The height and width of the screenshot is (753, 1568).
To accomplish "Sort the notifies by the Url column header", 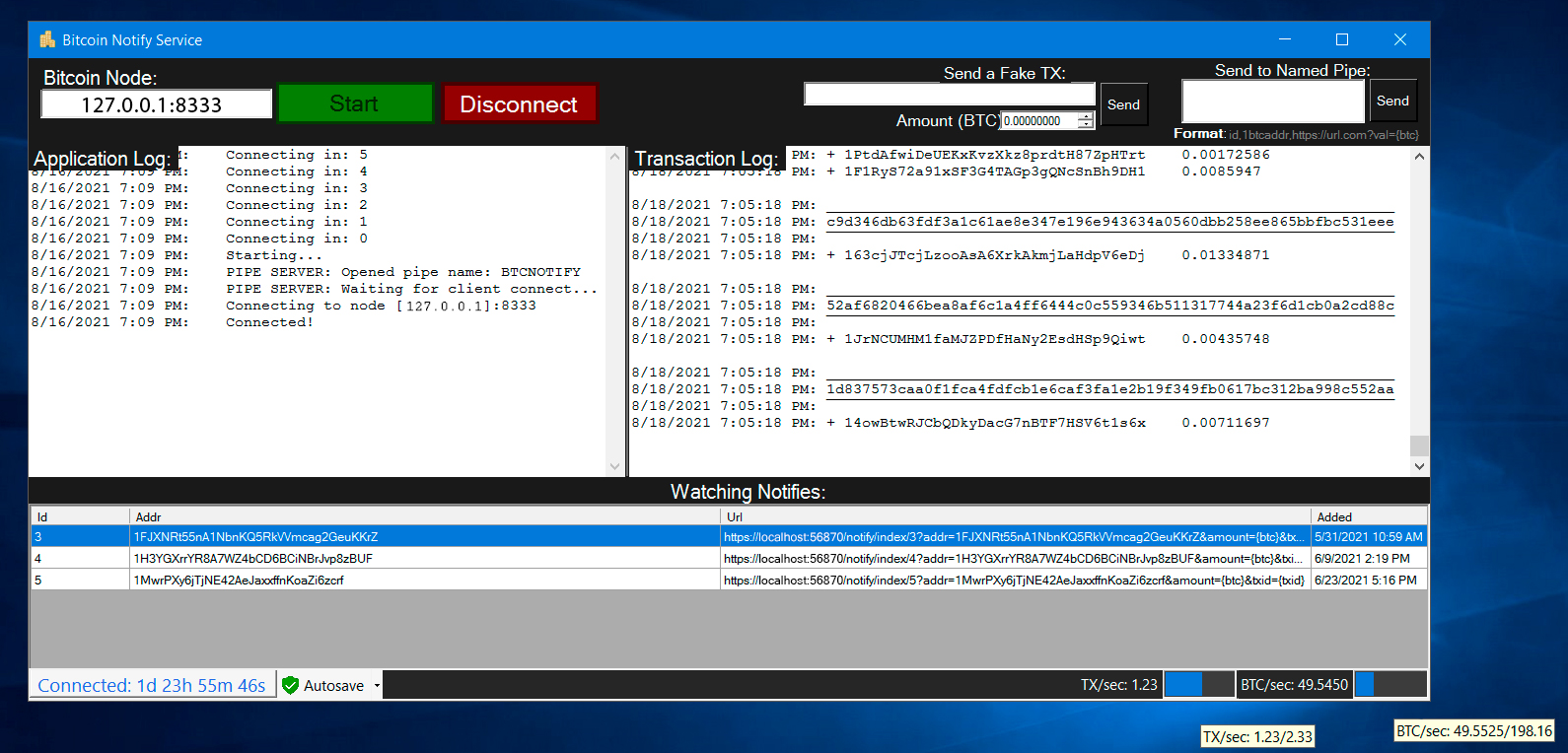I will tap(1016, 516).
